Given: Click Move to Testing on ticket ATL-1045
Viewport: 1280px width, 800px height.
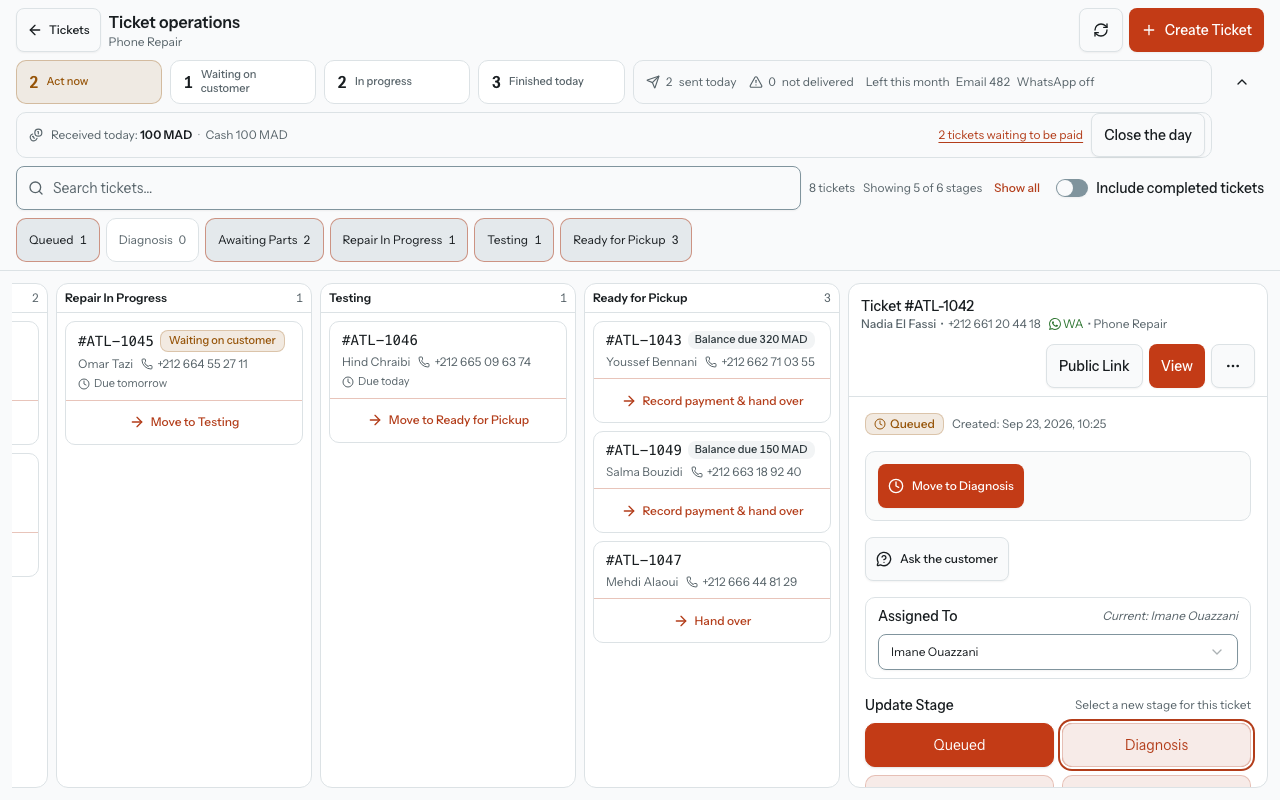Looking at the screenshot, I should point(184,422).
